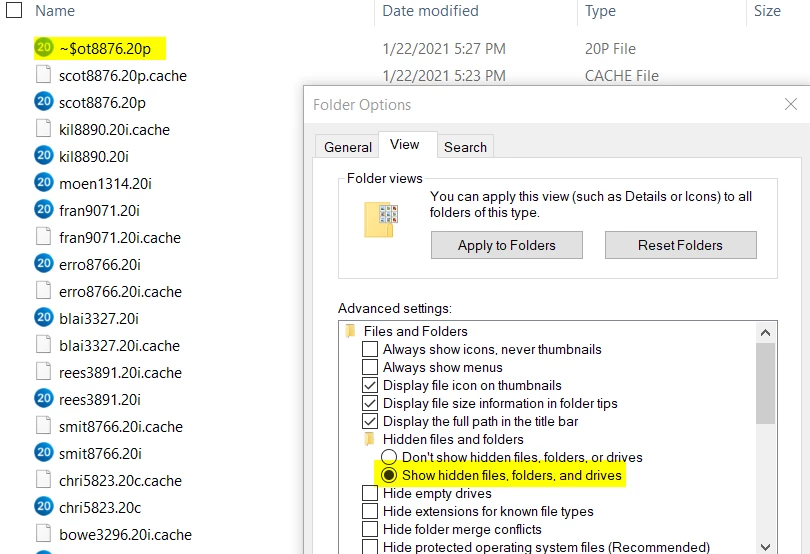
Task: Uncheck Display the full path in title bar
Action: pyautogui.click(x=370, y=422)
